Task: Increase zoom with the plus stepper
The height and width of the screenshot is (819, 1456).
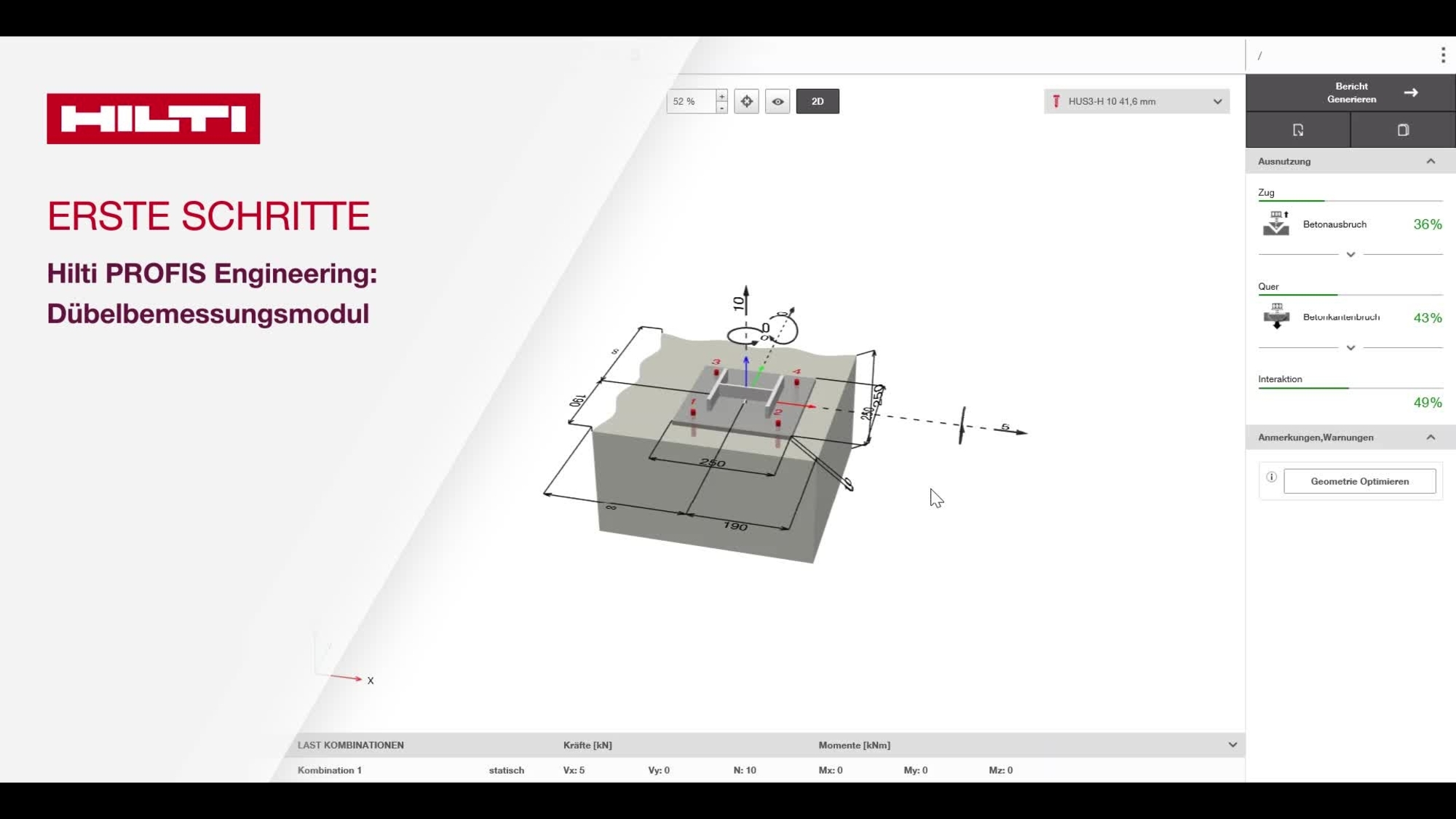Action: (x=721, y=96)
